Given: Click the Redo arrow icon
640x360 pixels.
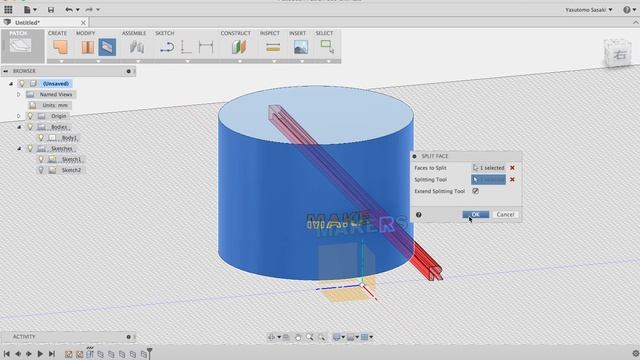Looking at the screenshot, I should point(89,9).
